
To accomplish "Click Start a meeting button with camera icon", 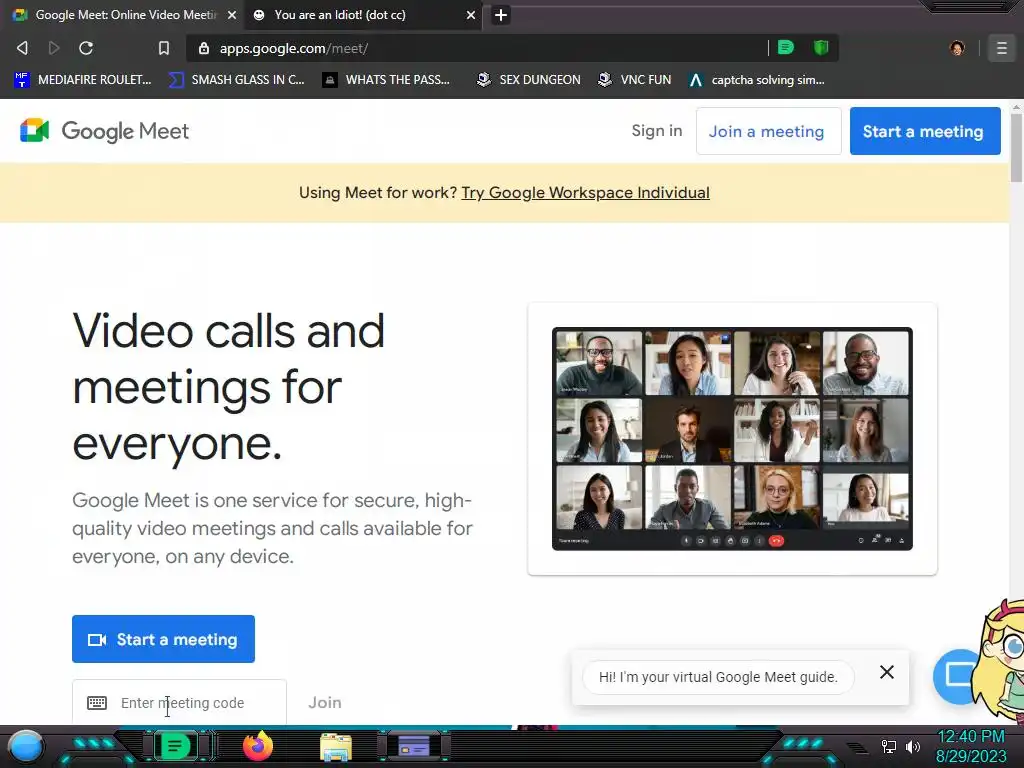I will point(163,639).
